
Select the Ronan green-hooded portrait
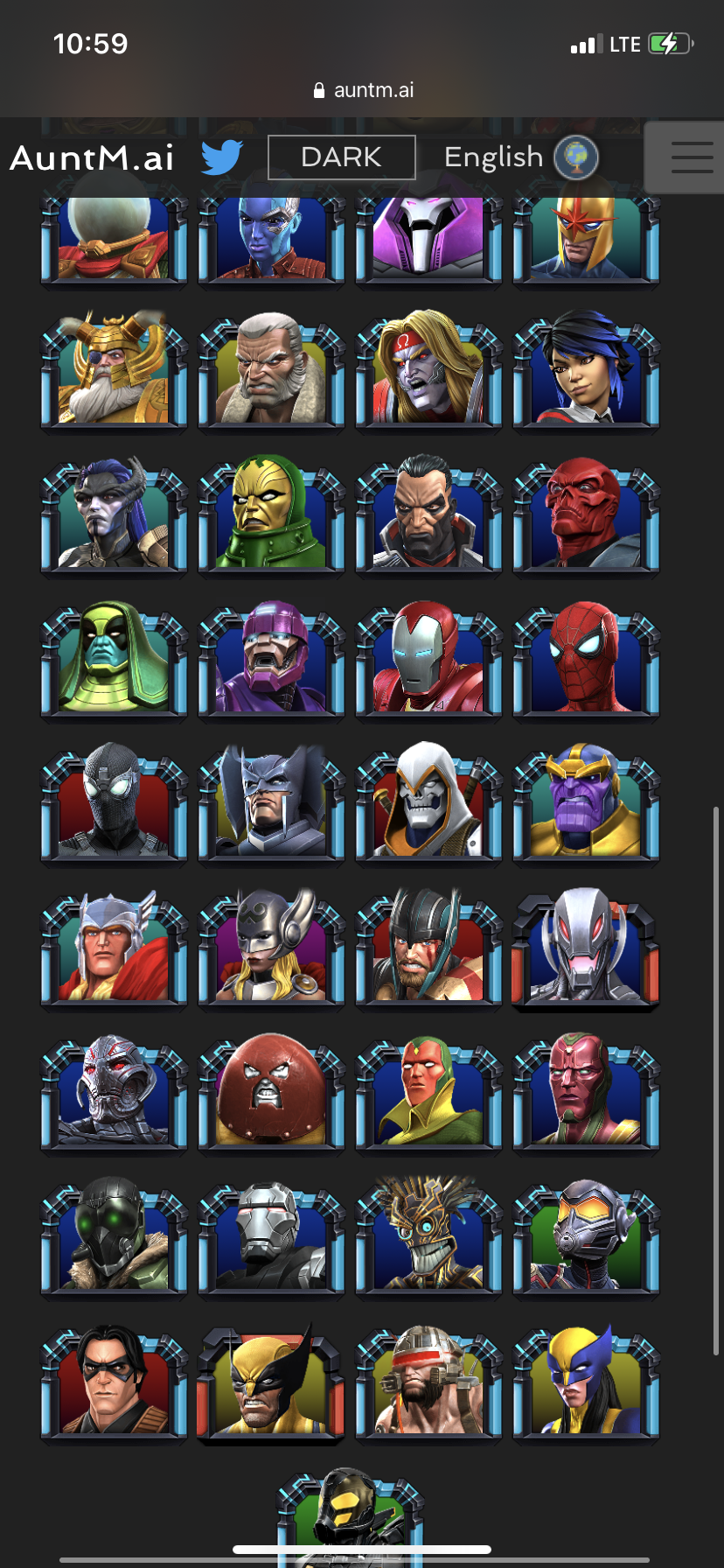[114, 659]
